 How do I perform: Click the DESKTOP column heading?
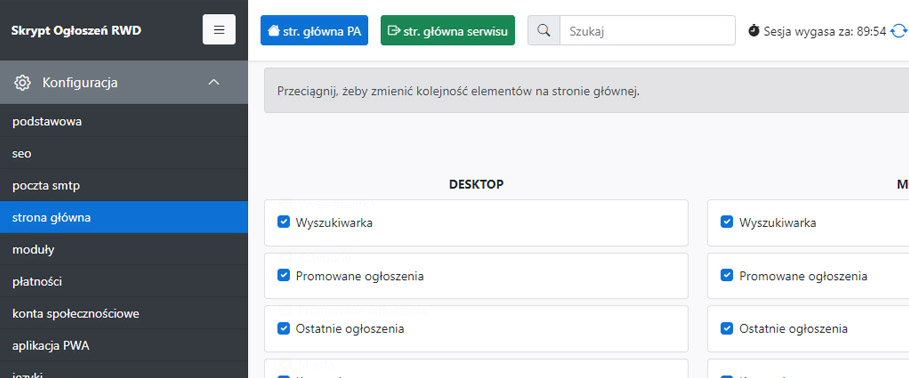[476, 184]
